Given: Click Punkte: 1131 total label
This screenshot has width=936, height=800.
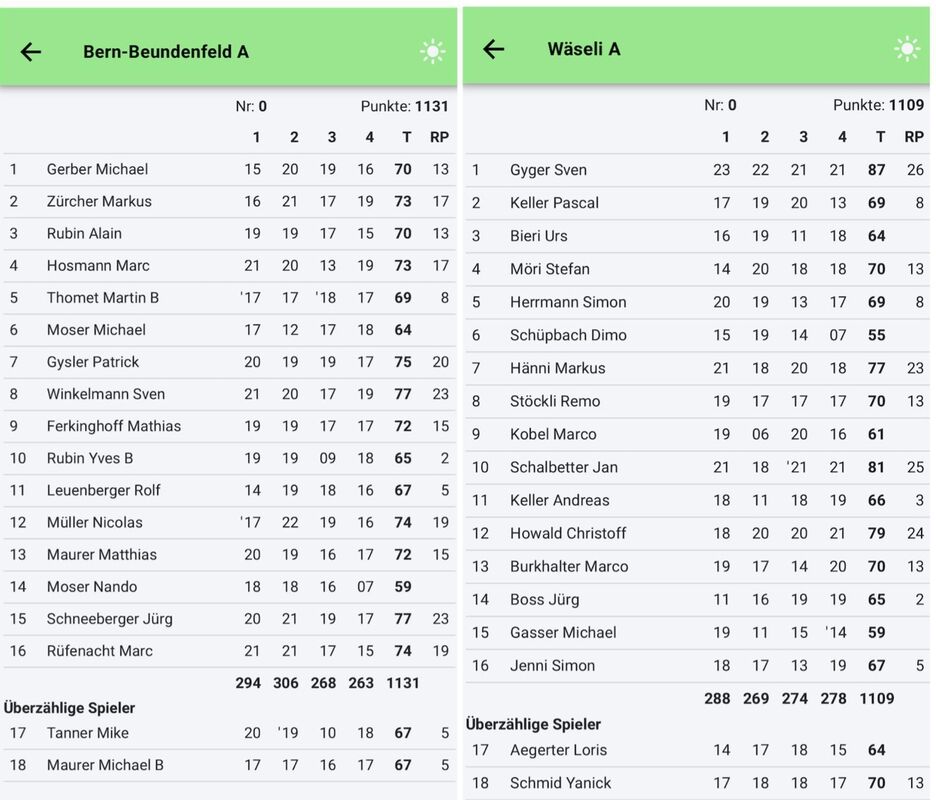Looking at the screenshot, I should 404,106.
